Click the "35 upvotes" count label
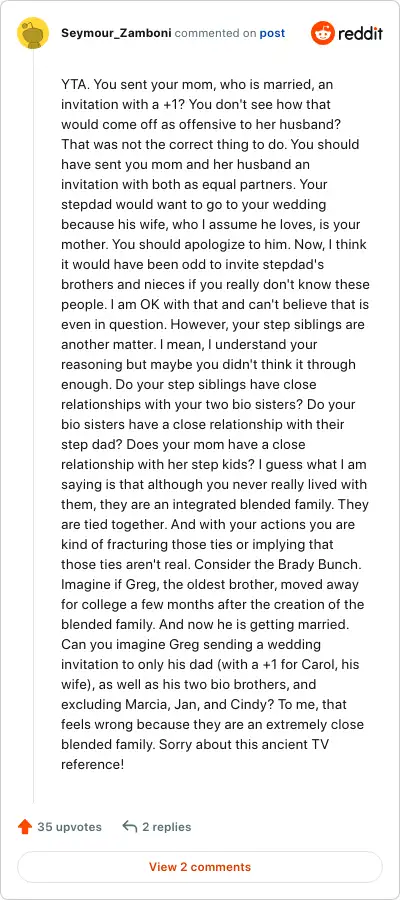The image size is (400, 900). pyautogui.click(x=69, y=827)
